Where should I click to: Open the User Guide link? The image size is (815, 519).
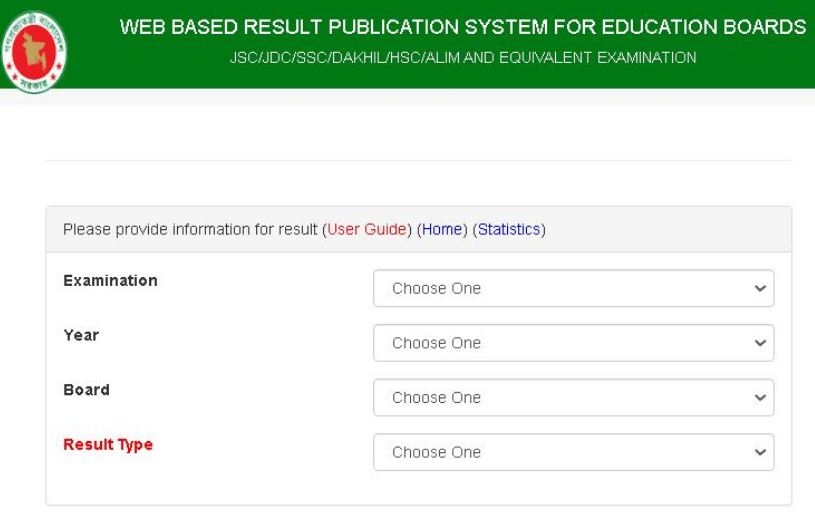point(366,229)
